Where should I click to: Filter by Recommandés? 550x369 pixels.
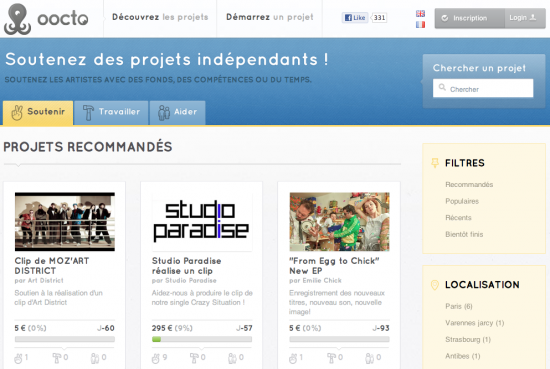coord(469,184)
